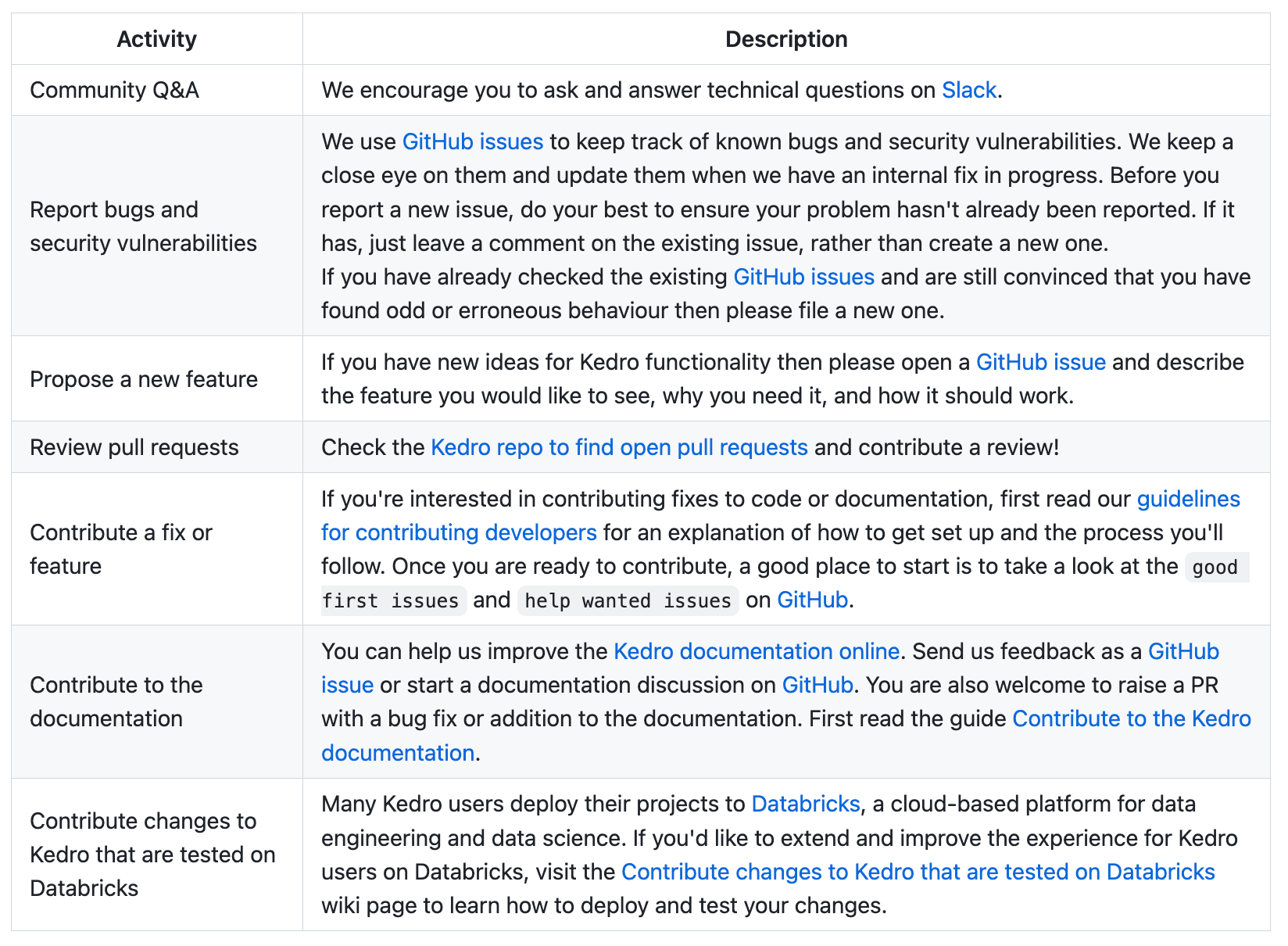Click the GitHub issues link after "We use"
This screenshot has width=1288, height=946.
coord(472,142)
